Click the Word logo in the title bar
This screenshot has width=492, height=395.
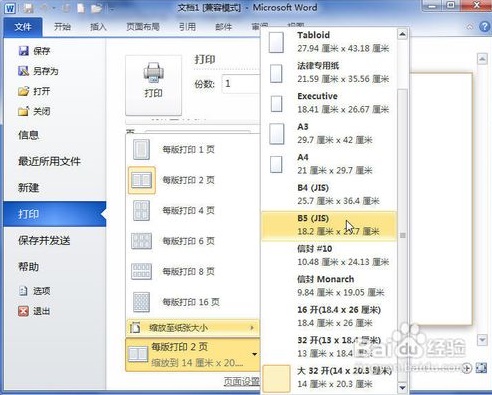point(10,8)
